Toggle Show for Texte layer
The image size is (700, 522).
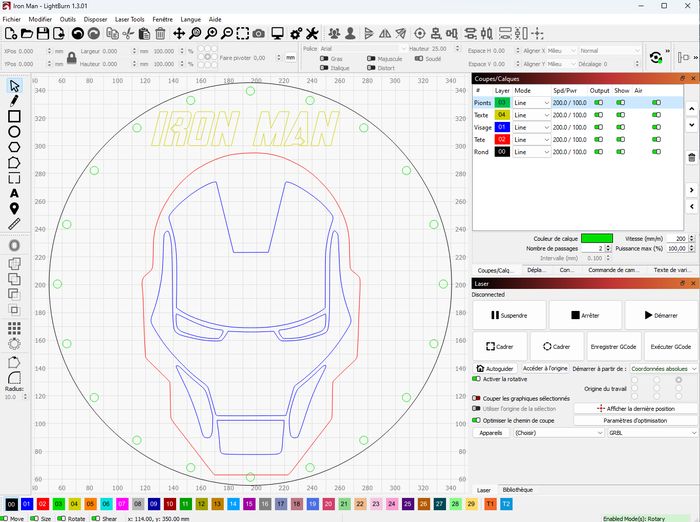[621, 115]
